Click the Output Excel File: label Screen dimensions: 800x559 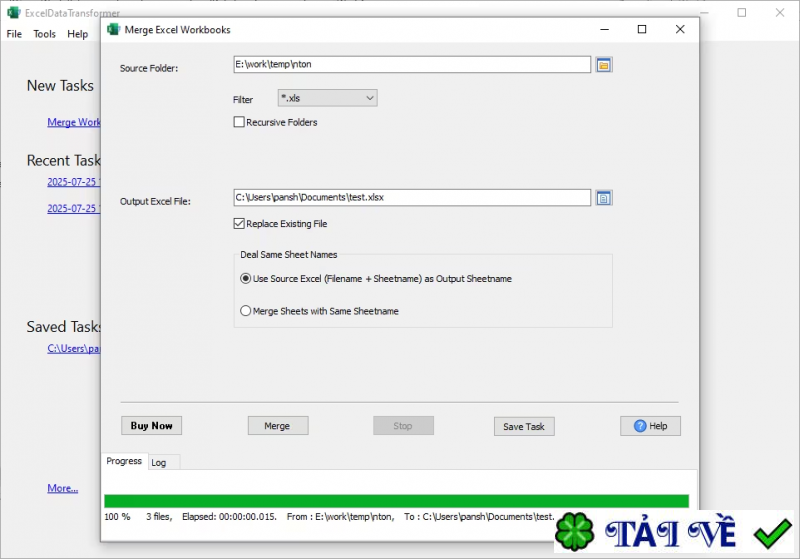tap(155, 201)
